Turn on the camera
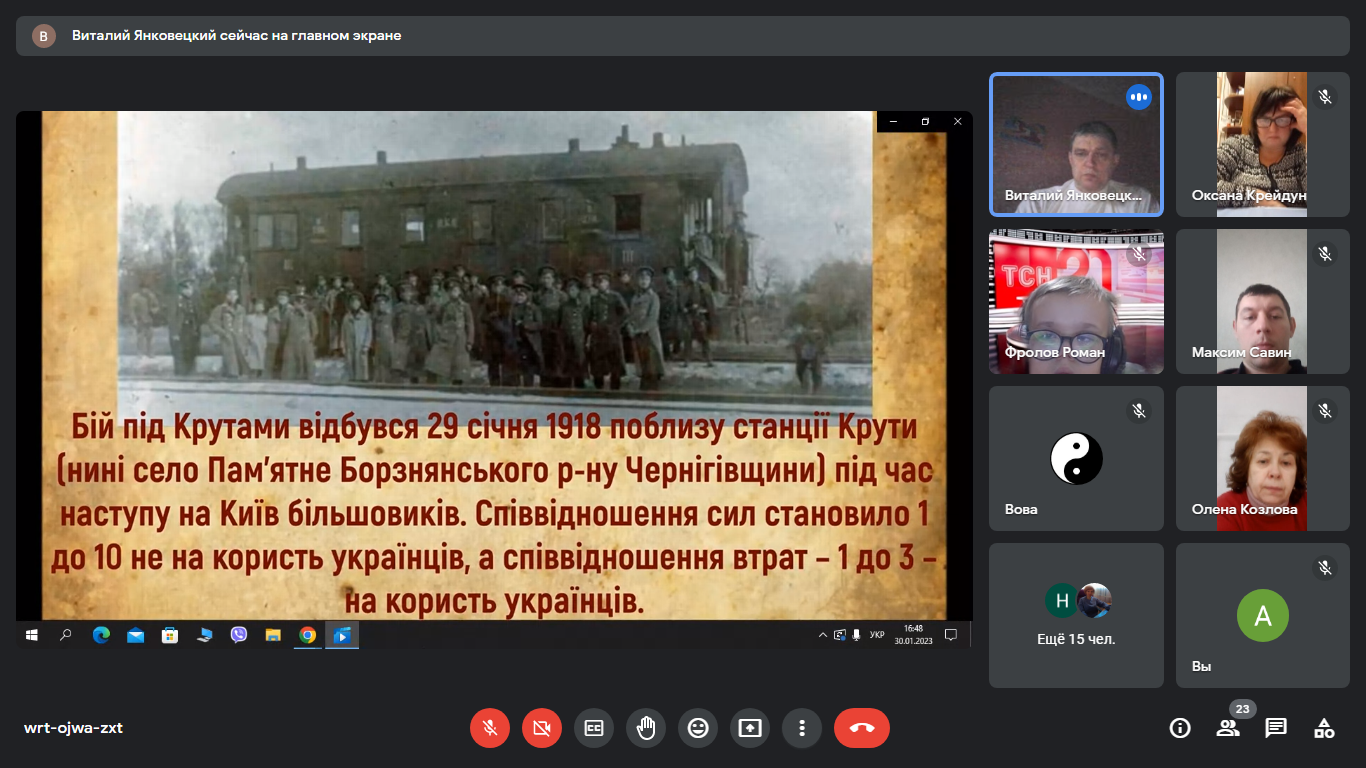Image resolution: width=1366 pixels, height=768 pixels. click(542, 728)
